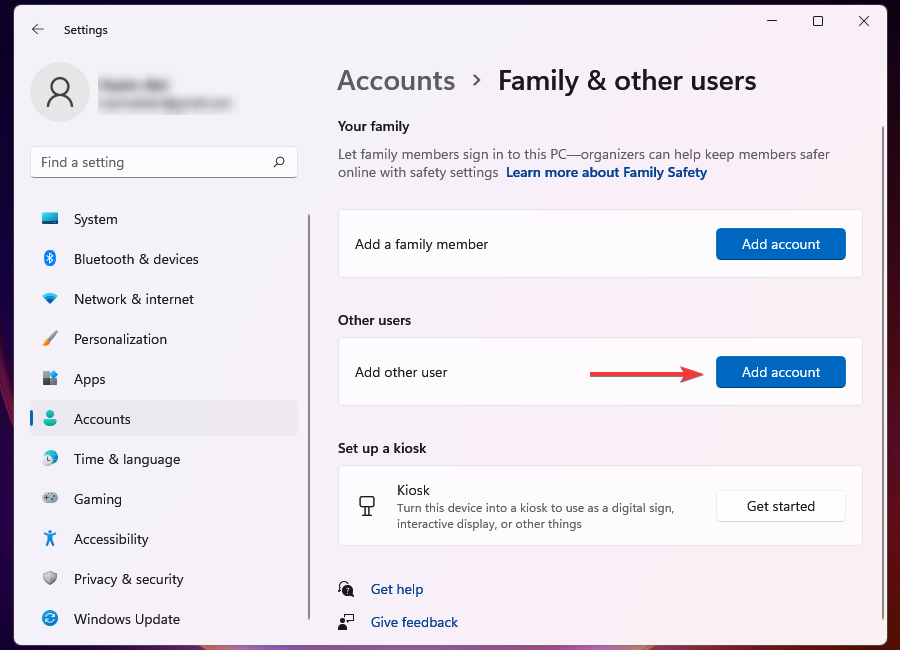Click the Time & language globe icon
This screenshot has height=650, width=900.
coord(50,459)
